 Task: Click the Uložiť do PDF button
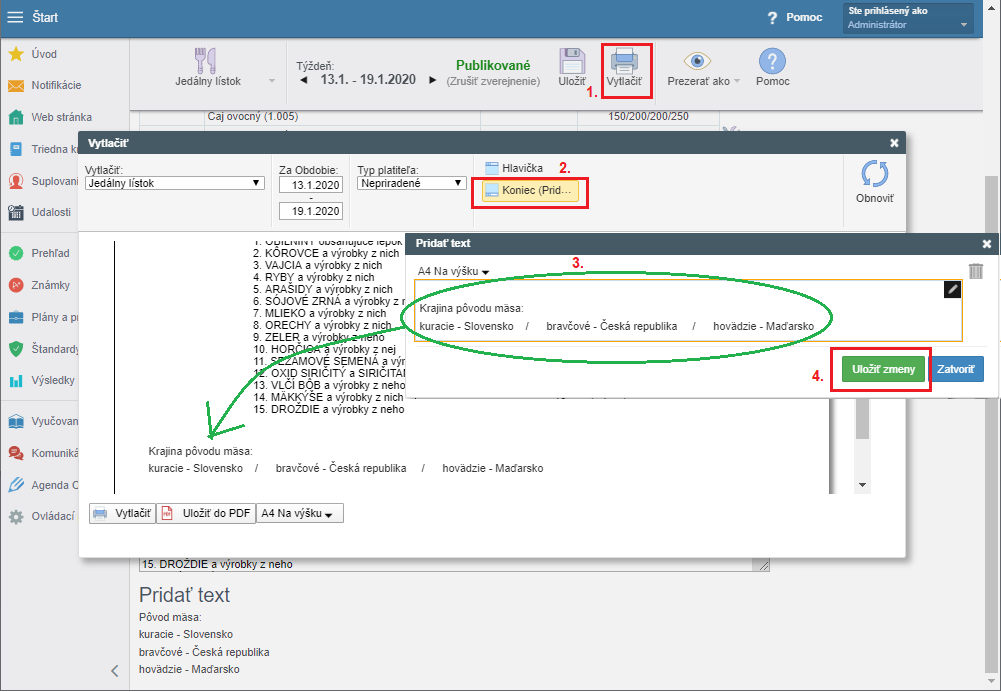(206, 513)
